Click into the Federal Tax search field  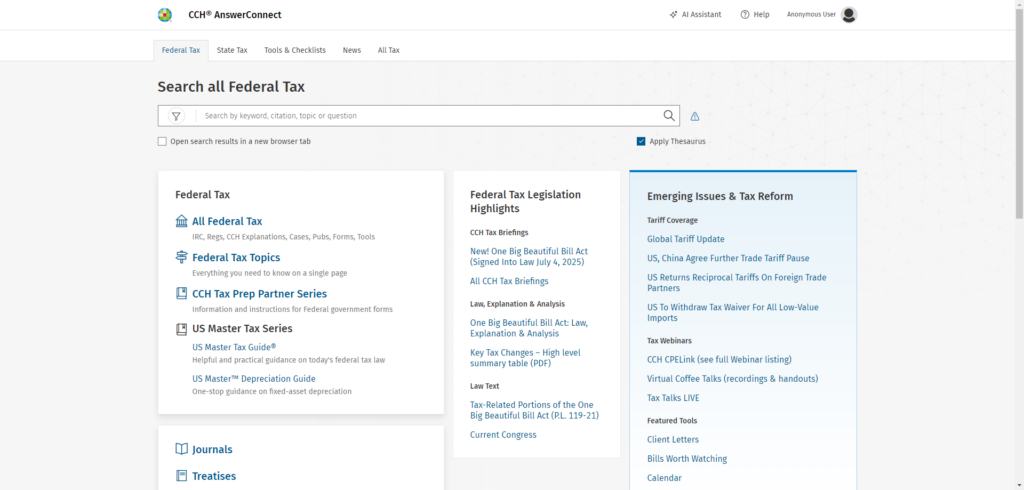pos(430,116)
